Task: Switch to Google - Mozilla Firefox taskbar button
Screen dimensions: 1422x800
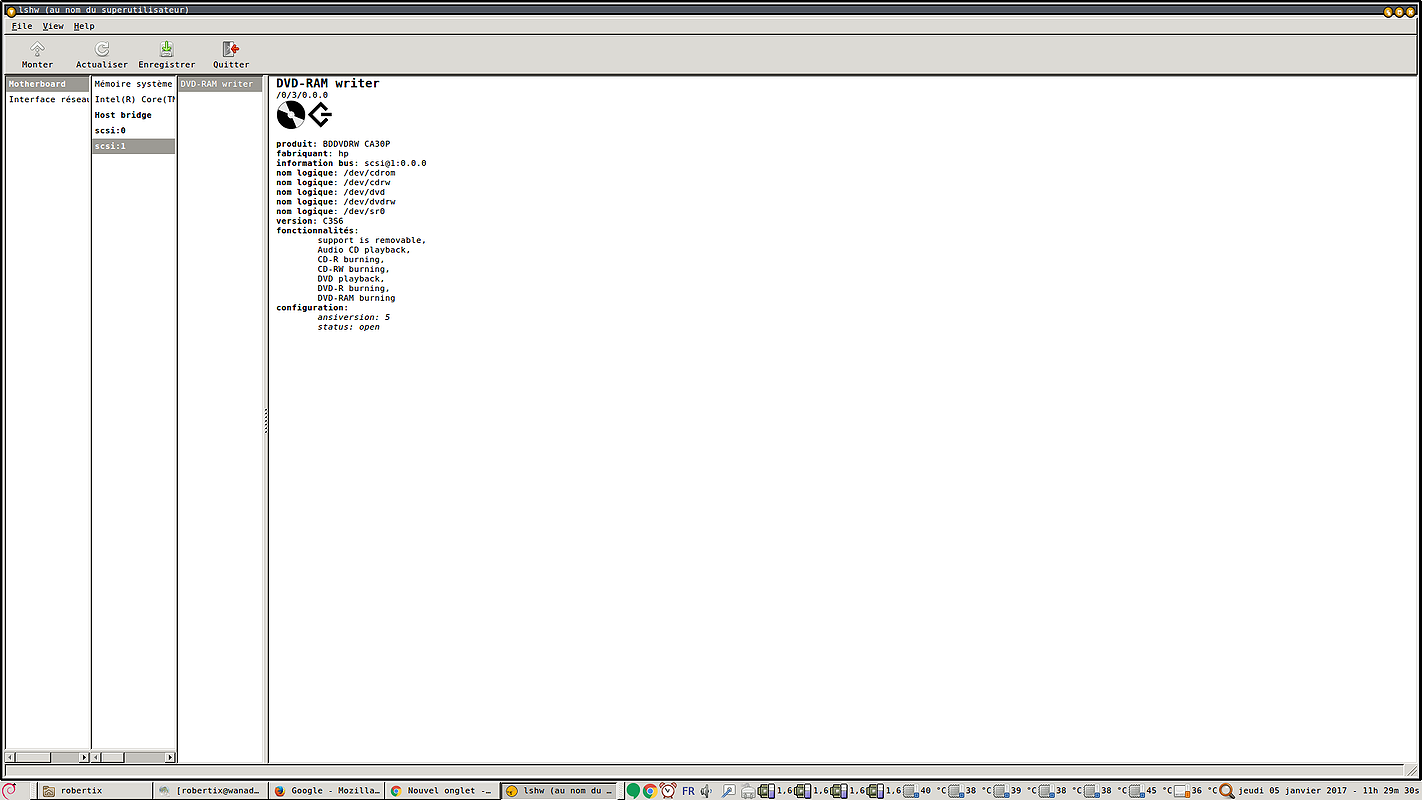Action: (x=327, y=790)
